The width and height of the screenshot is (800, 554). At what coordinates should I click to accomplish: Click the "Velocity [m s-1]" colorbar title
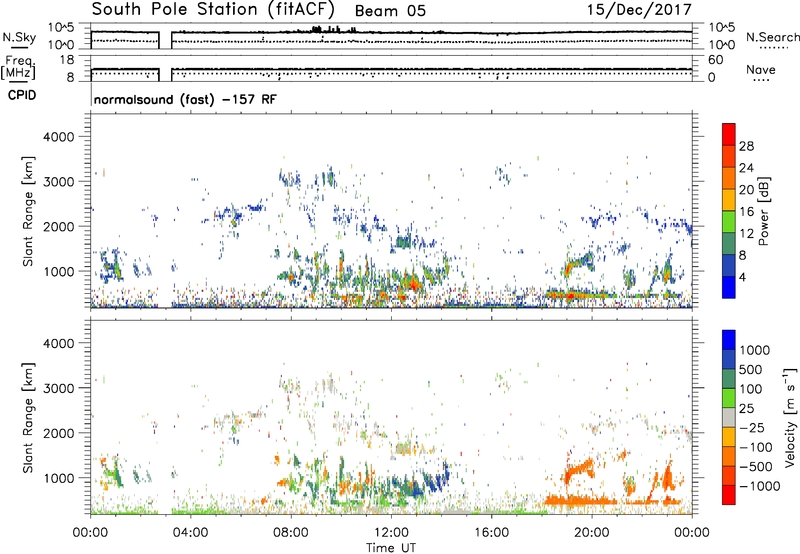coord(790,417)
